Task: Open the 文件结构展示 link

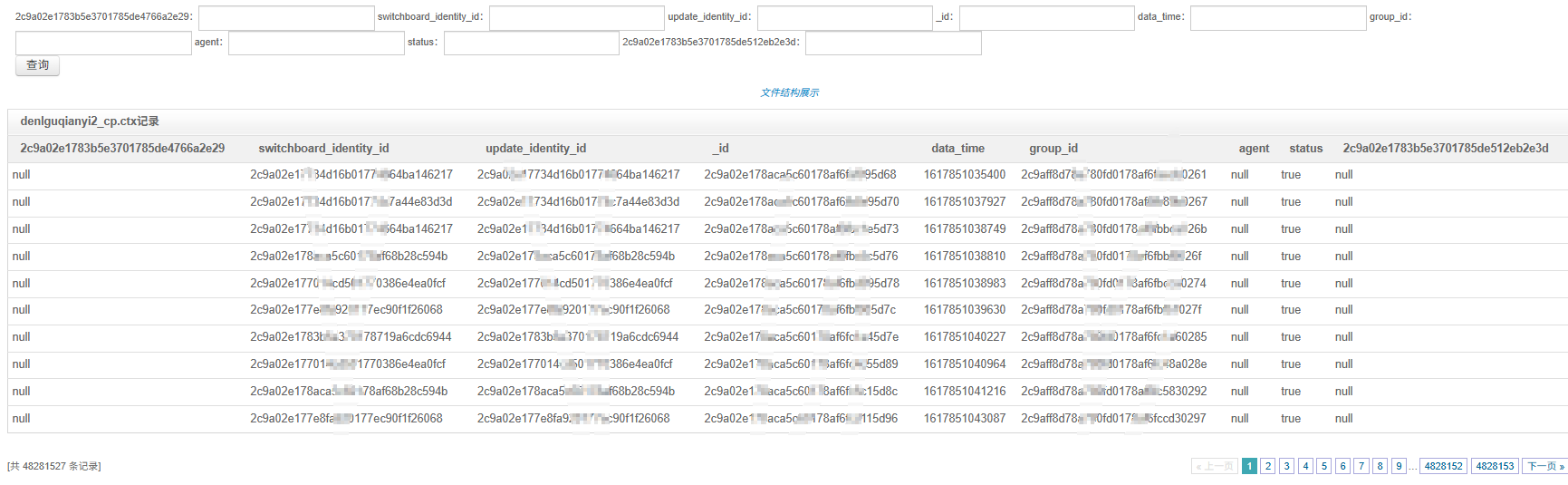Action: click(x=789, y=92)
